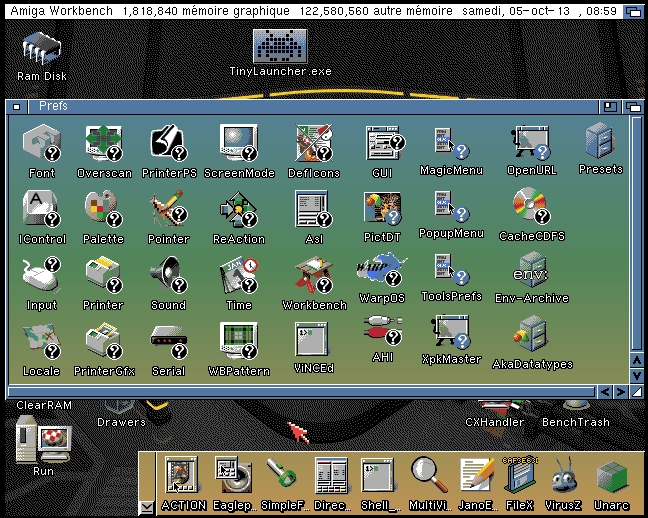The height and width of the screenshot is (518, 648).
Task: Click the Prefs horizontal scrollbar
Action: (x=302, y=391)
